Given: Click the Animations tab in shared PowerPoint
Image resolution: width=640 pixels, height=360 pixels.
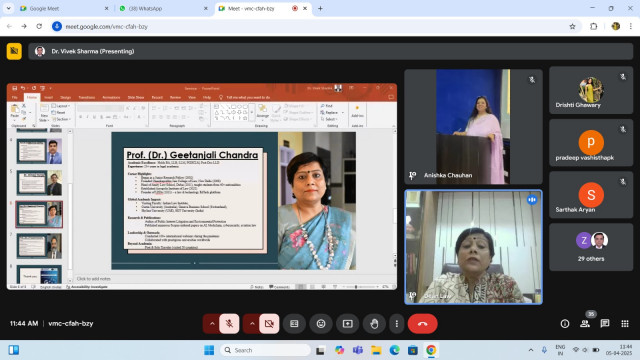Looking at the screenshot, I should click(111, 98).
